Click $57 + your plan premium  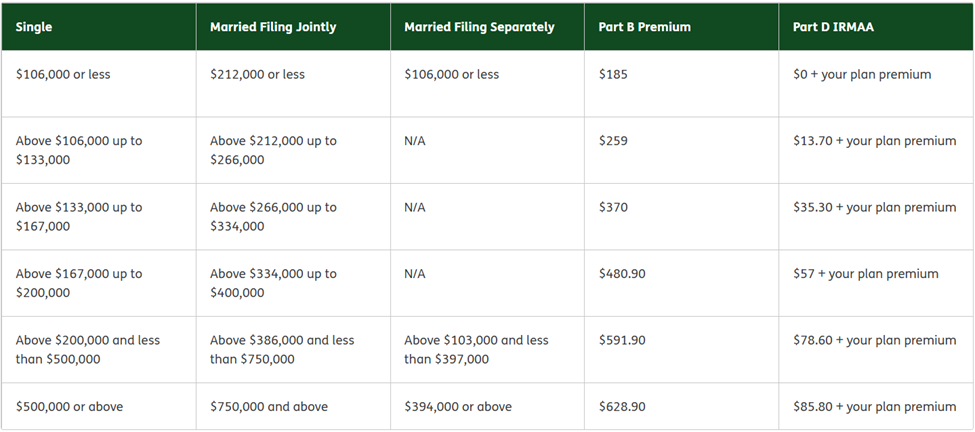865,273
